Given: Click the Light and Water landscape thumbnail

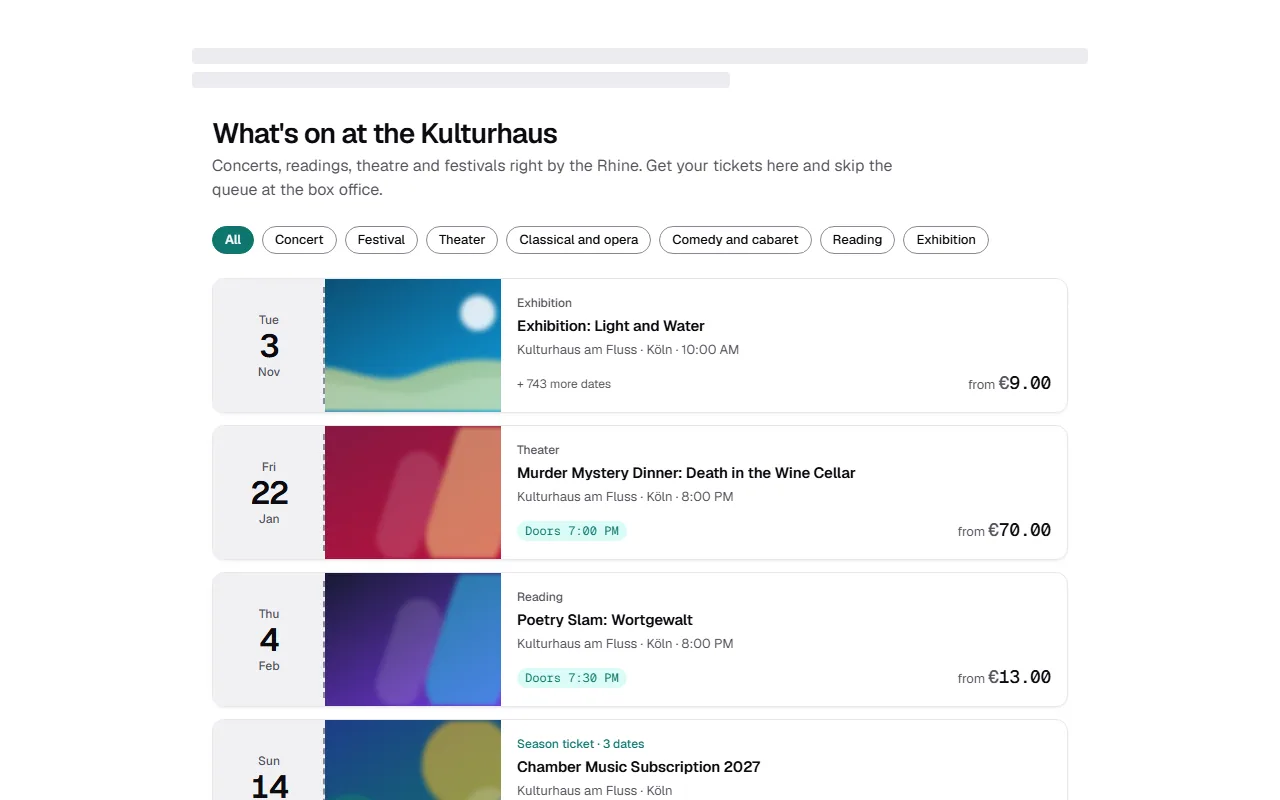Looking at the screenshot, I should point(413,345).
